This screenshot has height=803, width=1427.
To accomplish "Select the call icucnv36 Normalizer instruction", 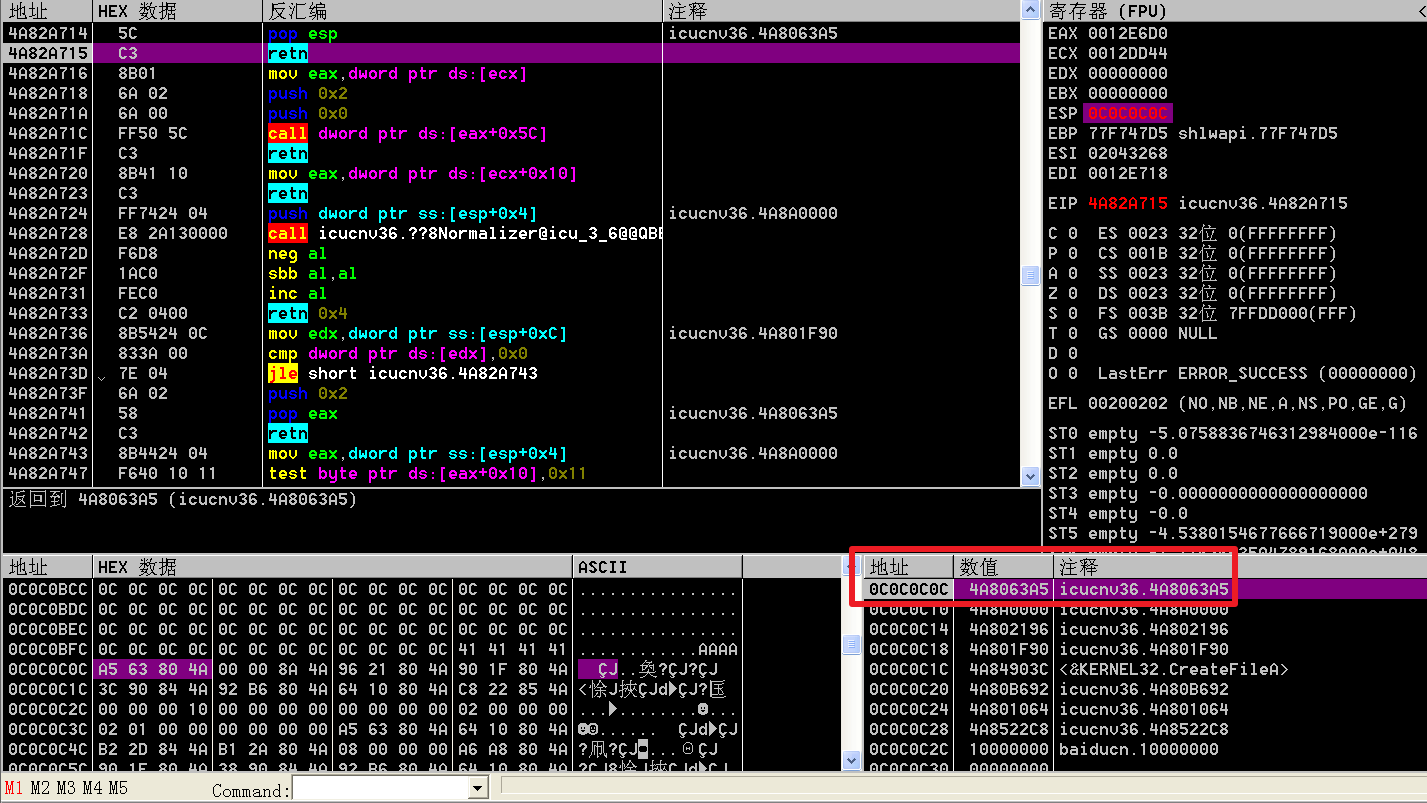I will [x=511, y=233].
